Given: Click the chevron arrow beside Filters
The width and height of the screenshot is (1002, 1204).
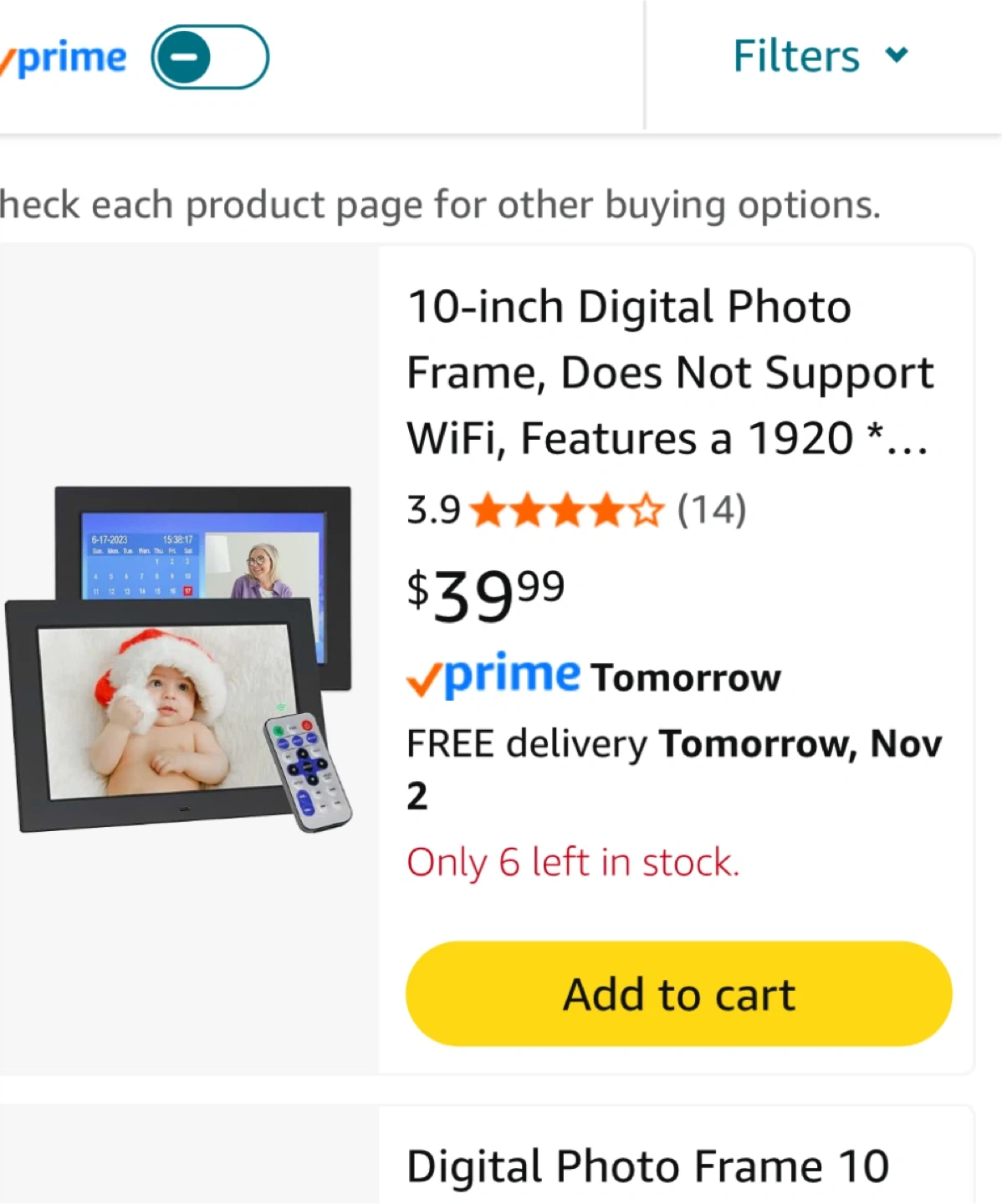Looking at the screenshot, I should (897, 56).
